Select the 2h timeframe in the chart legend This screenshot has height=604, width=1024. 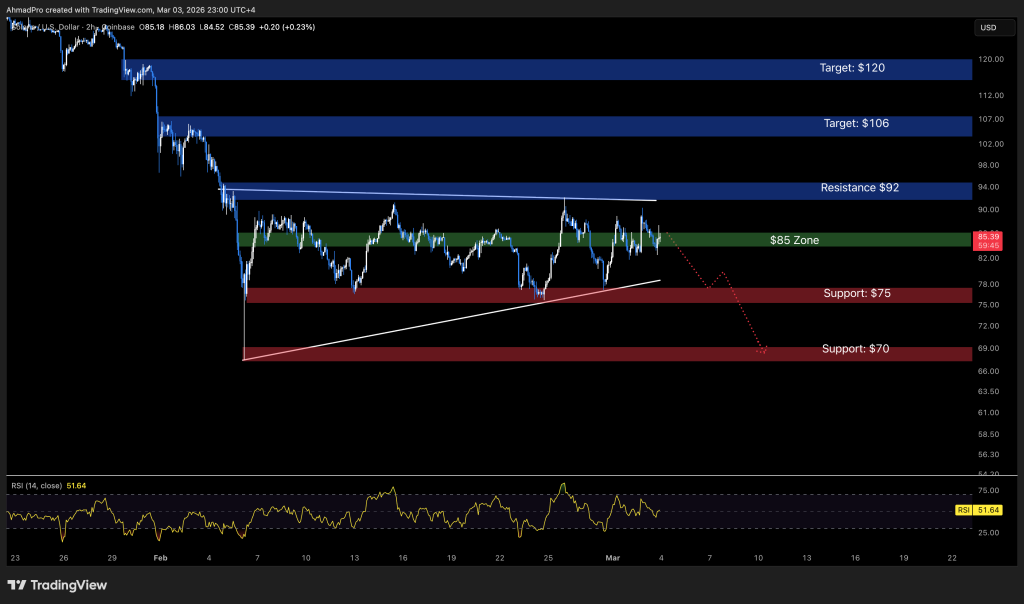(x=91, y=27)
